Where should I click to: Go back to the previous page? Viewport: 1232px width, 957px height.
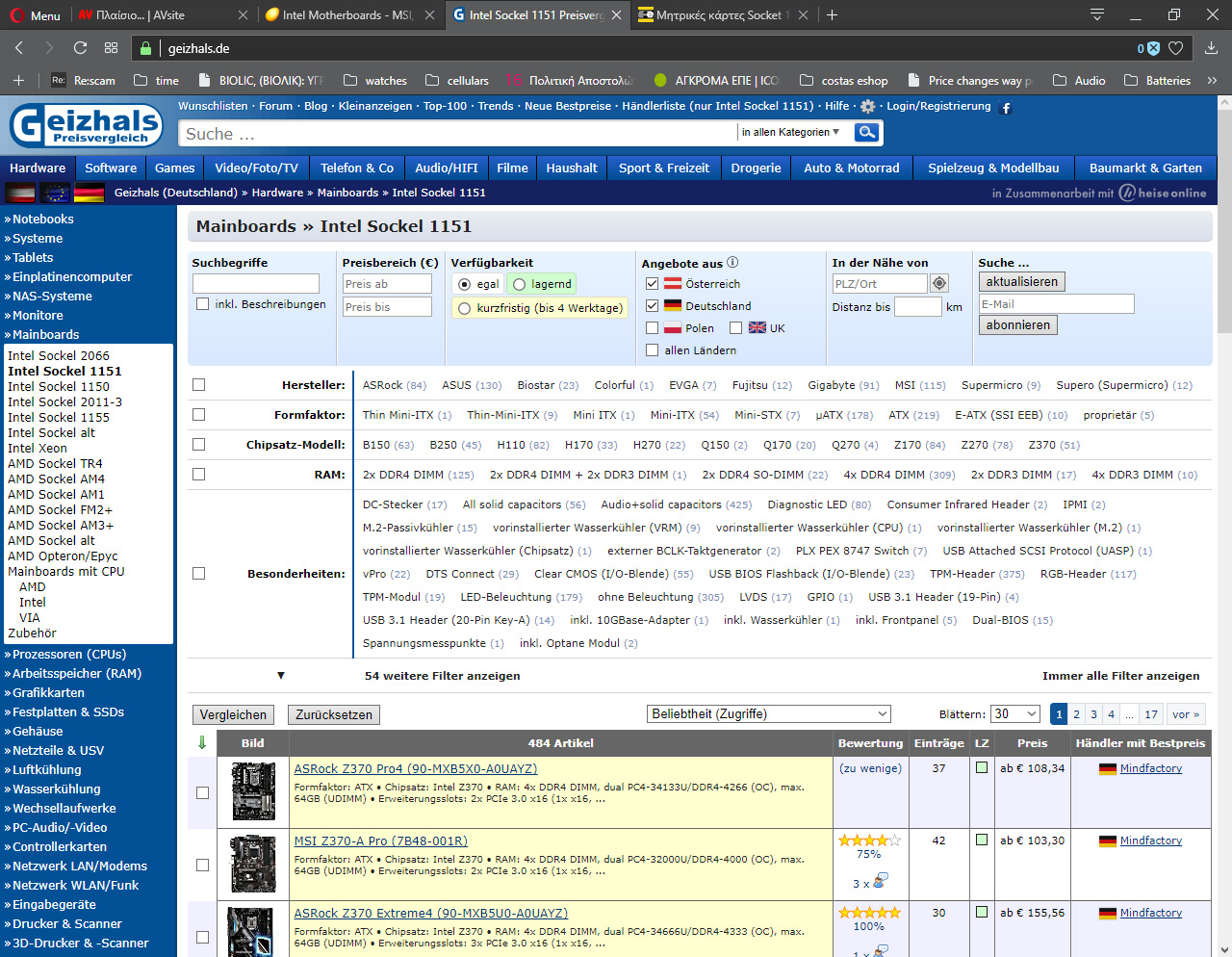tap(19, 48)
